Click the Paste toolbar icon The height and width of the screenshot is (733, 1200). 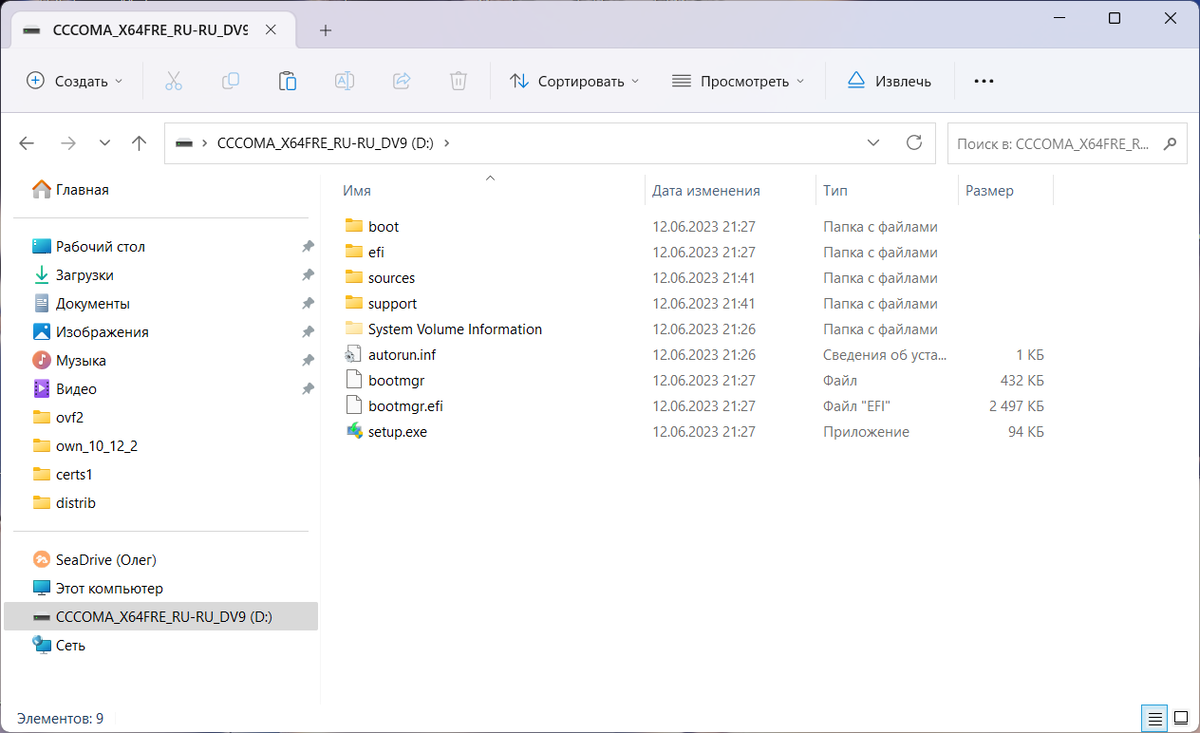click(287, 81)
